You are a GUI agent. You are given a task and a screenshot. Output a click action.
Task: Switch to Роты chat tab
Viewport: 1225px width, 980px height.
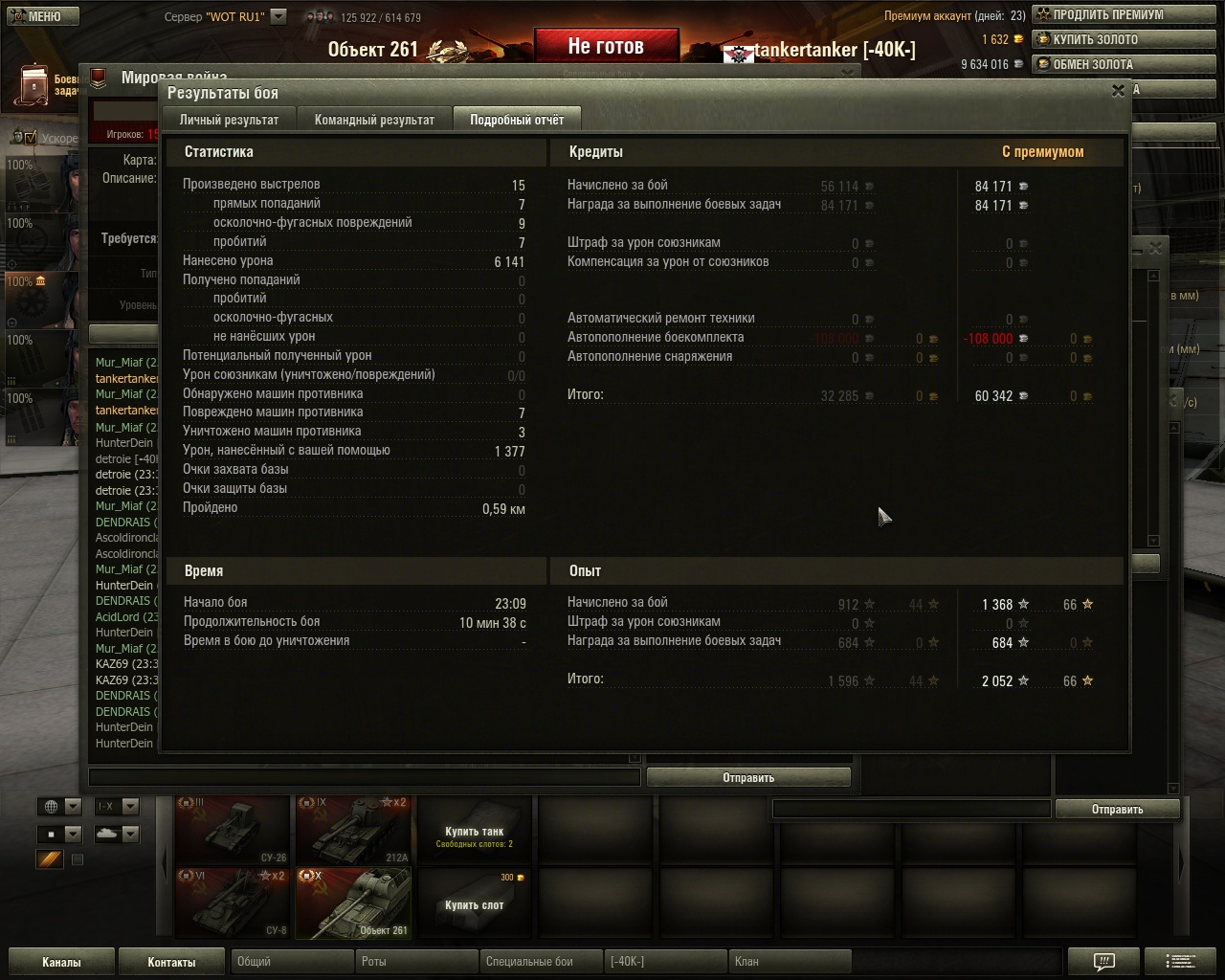point(416,961)
